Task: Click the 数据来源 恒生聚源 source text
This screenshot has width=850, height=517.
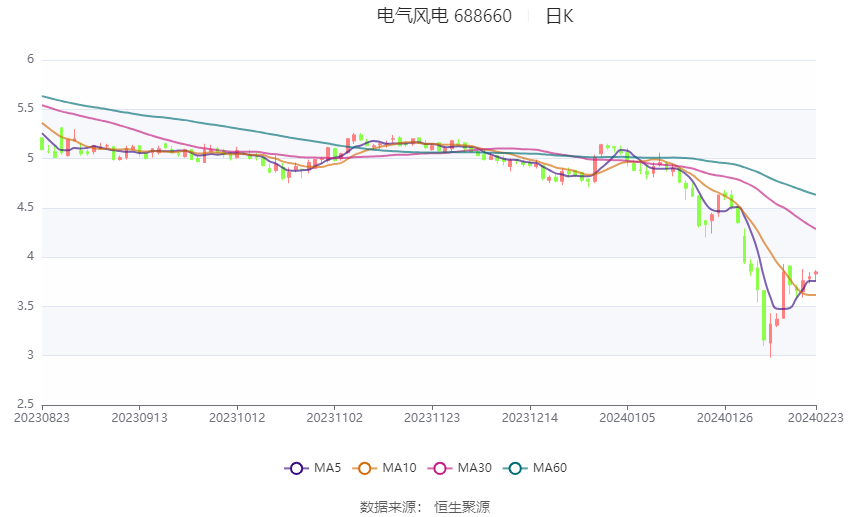Action: (x=425, y=507)
